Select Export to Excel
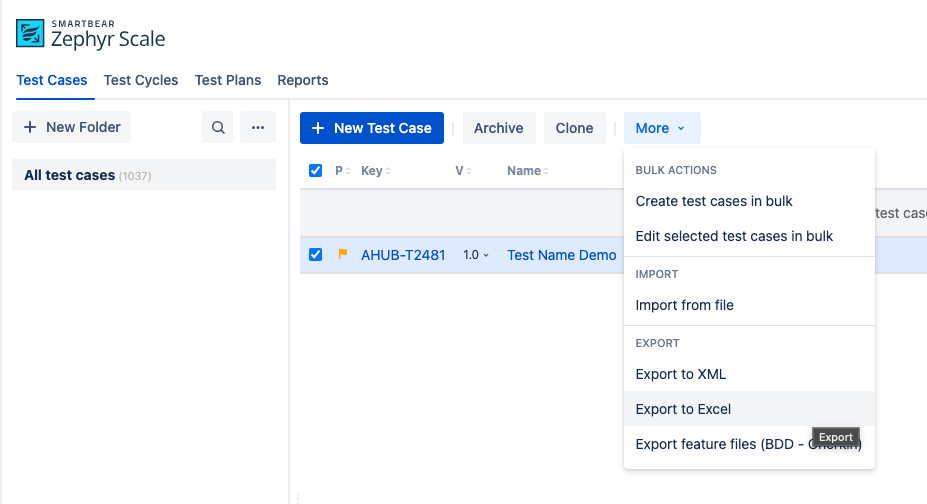The width and height of the screenshot is (927, 504). (x=683, y=409)
